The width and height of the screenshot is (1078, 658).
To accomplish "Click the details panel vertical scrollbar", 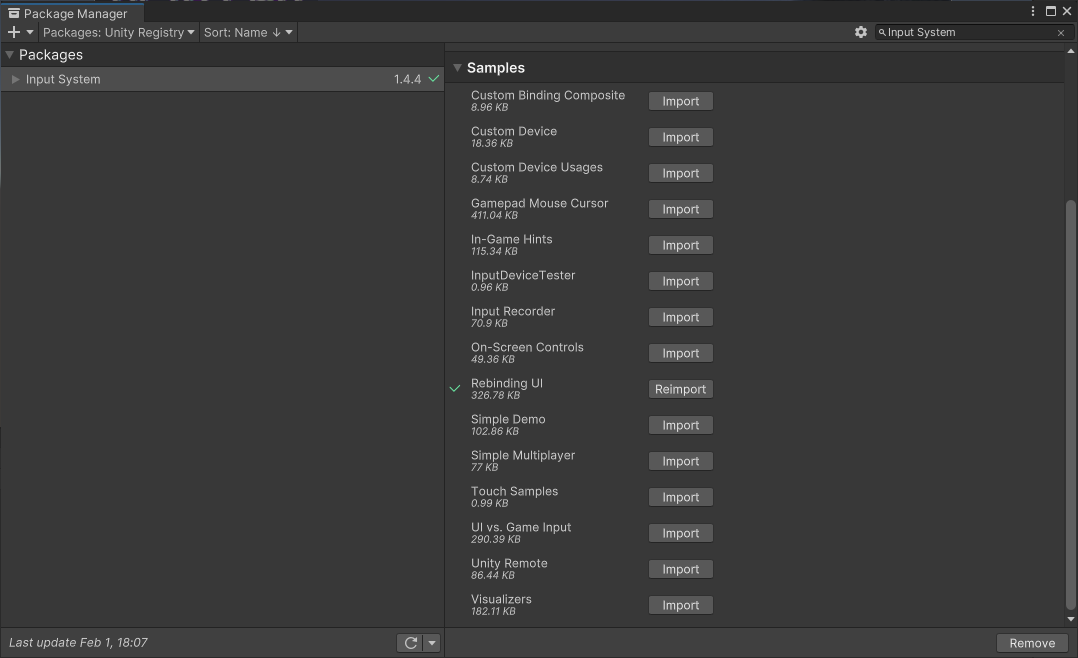I will tap(1070, 404).
